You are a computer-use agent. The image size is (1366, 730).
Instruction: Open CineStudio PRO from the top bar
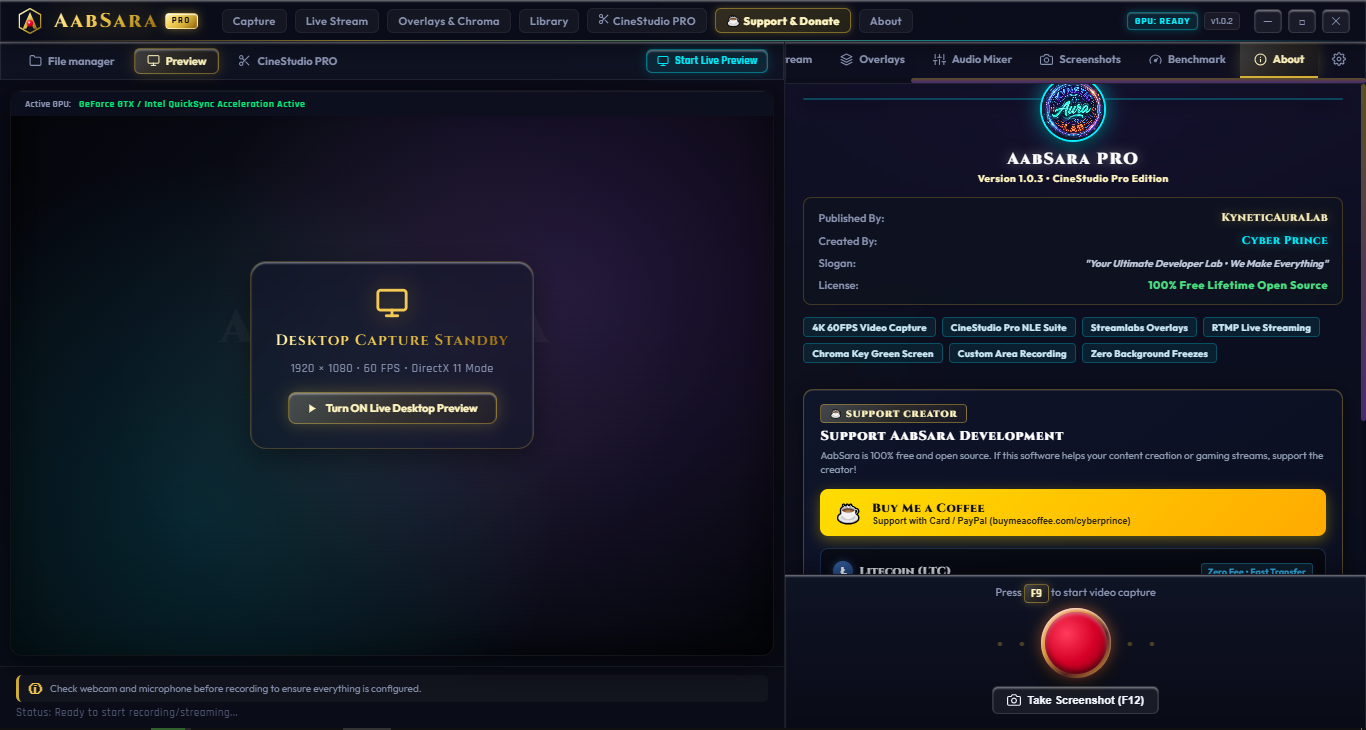pos(647,21)
